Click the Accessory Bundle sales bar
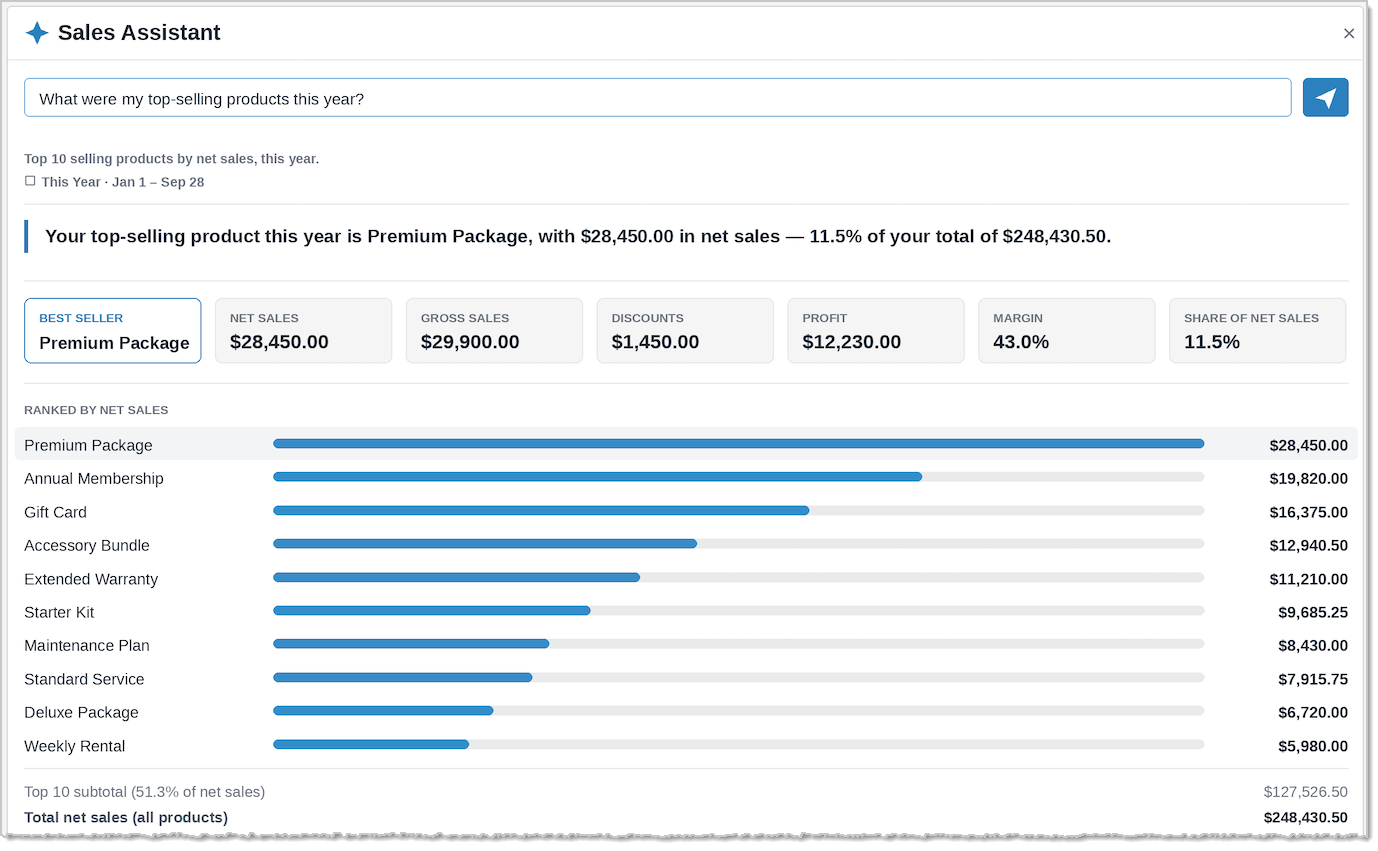Image resolution: width=1378 pixels, height=851 pixels. click(x=485, y=544)
